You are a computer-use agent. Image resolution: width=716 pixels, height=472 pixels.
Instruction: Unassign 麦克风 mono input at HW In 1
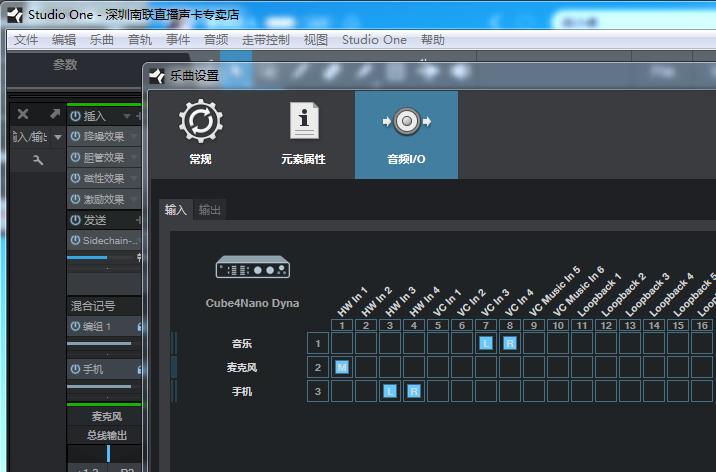click(342, 367)
